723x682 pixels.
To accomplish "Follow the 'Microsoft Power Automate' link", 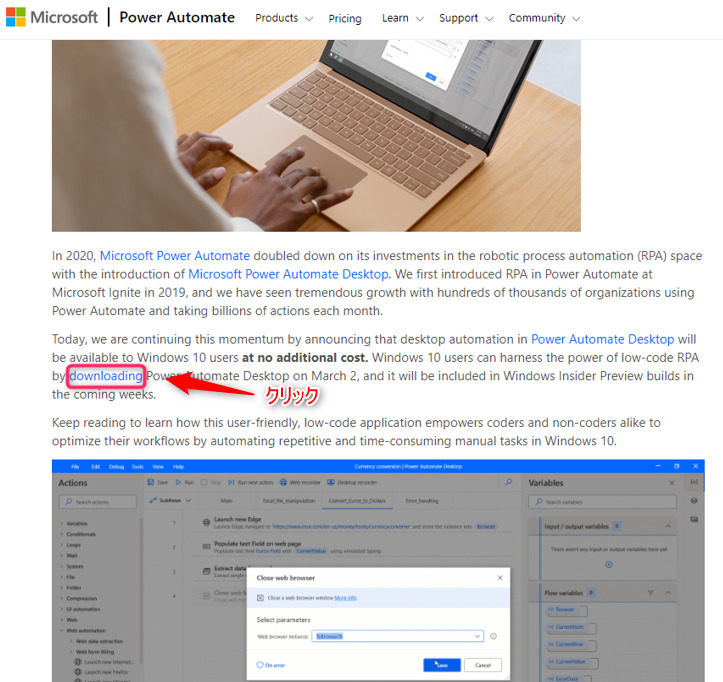I will 175,255.
